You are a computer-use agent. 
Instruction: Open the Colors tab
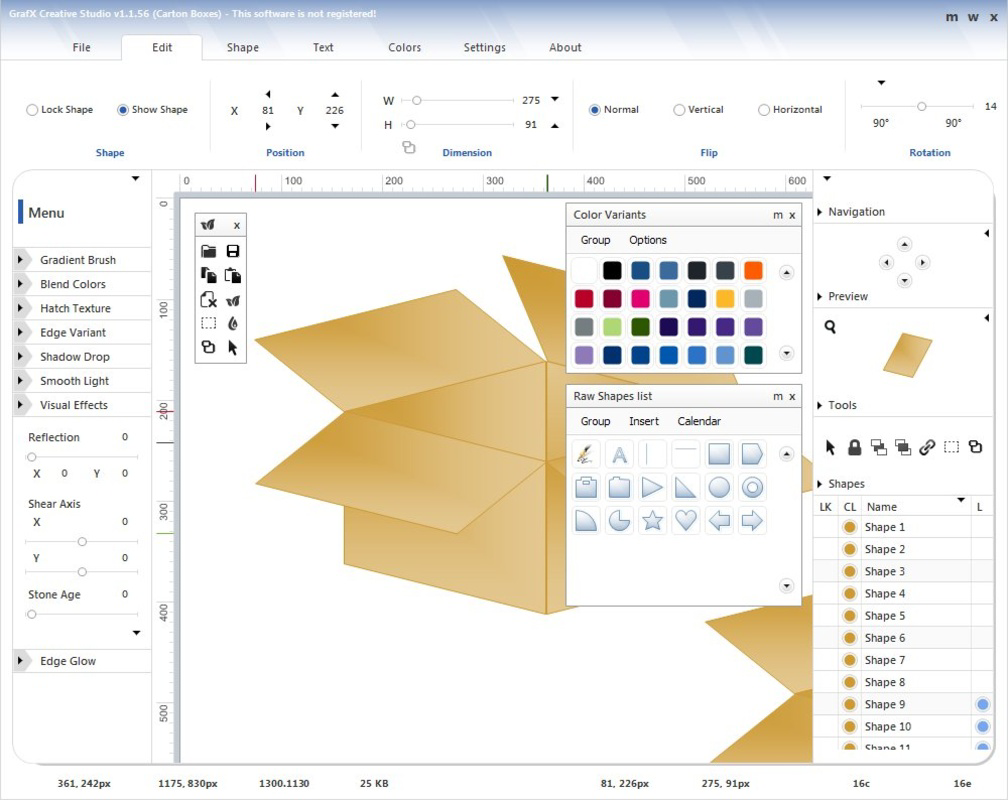click(404, 48)
